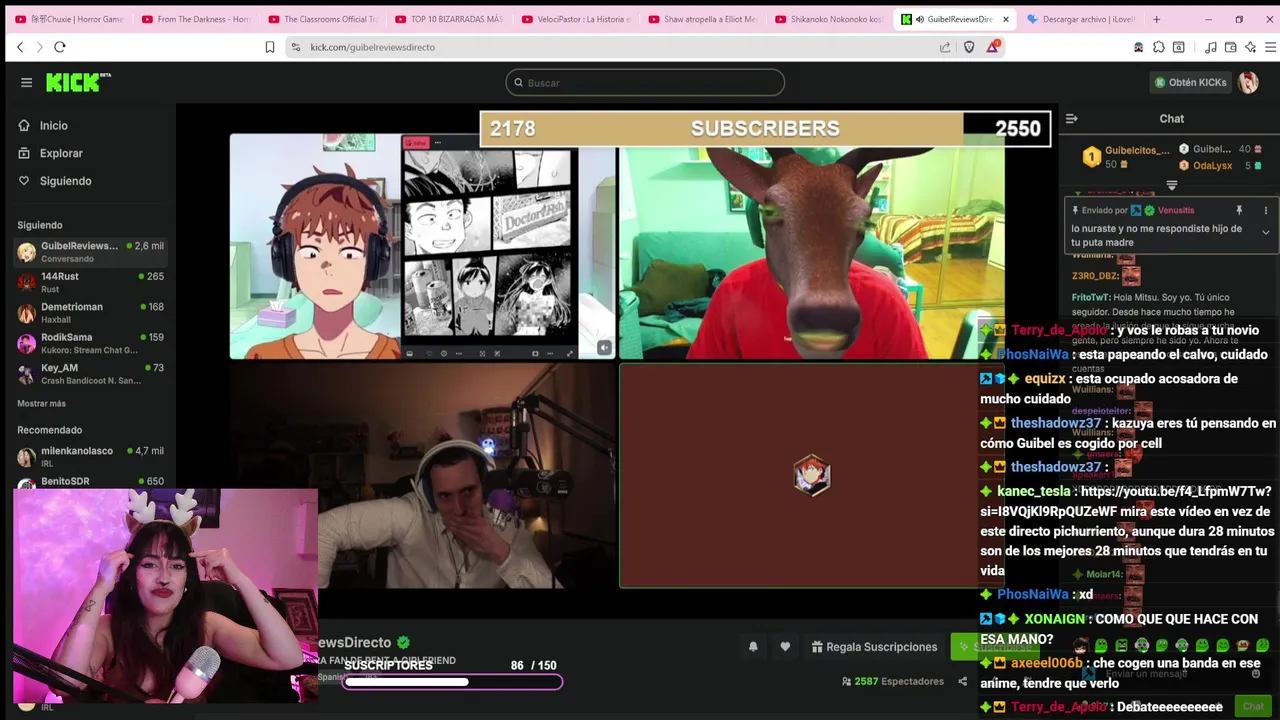Click the verified badge next to channel name

click(403, 643)
